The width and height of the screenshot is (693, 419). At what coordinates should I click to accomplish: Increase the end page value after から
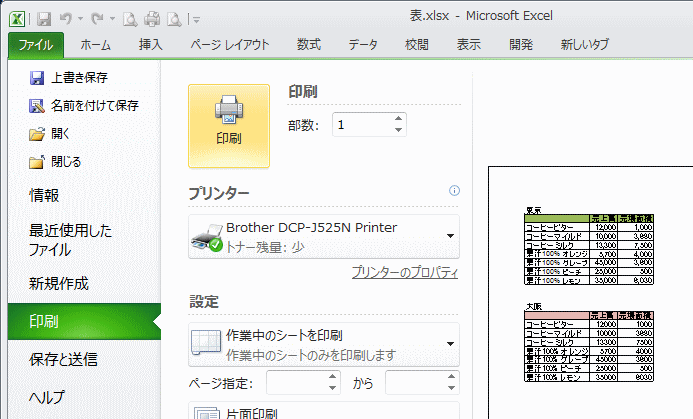point(451,377)
